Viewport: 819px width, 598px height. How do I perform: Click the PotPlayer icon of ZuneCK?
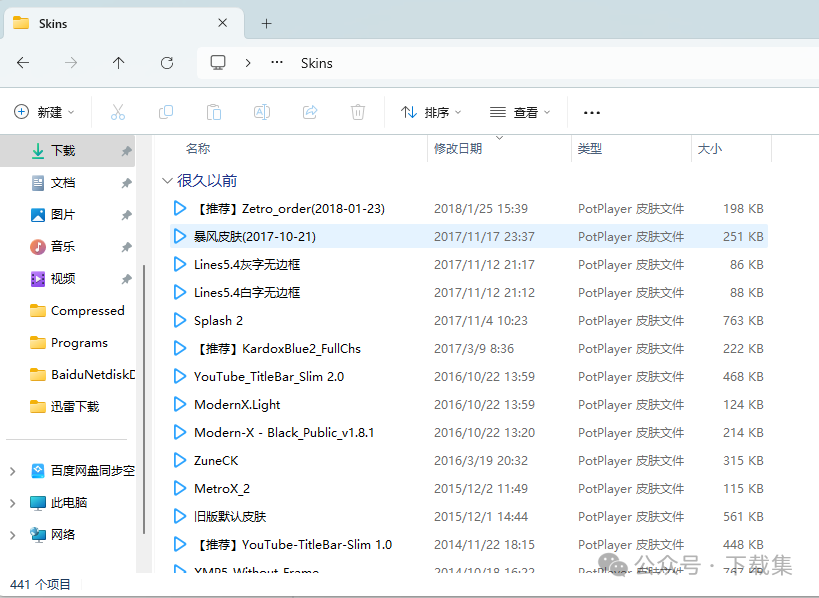180,460
